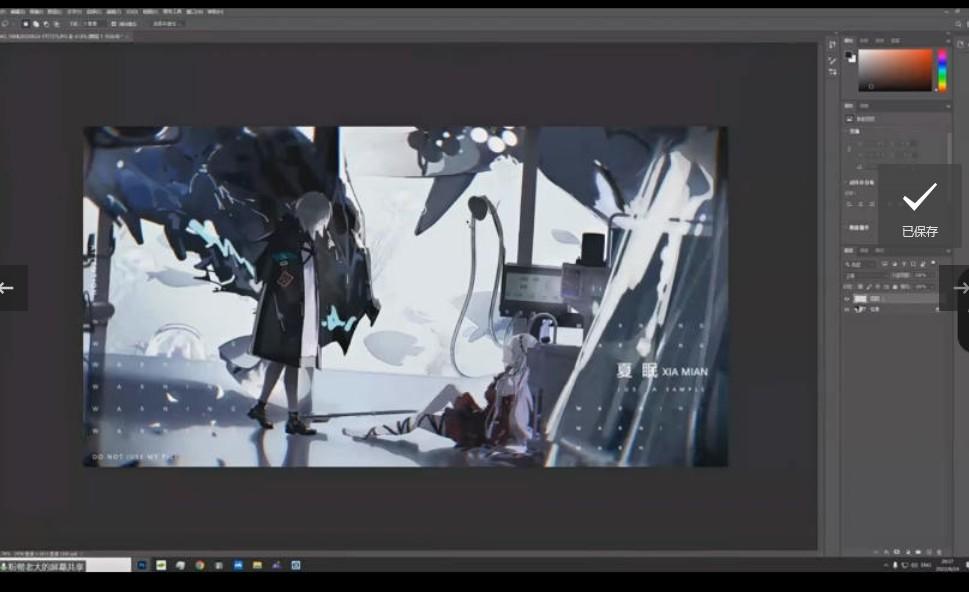Click the create new layer icon

(x=928, y=551)
